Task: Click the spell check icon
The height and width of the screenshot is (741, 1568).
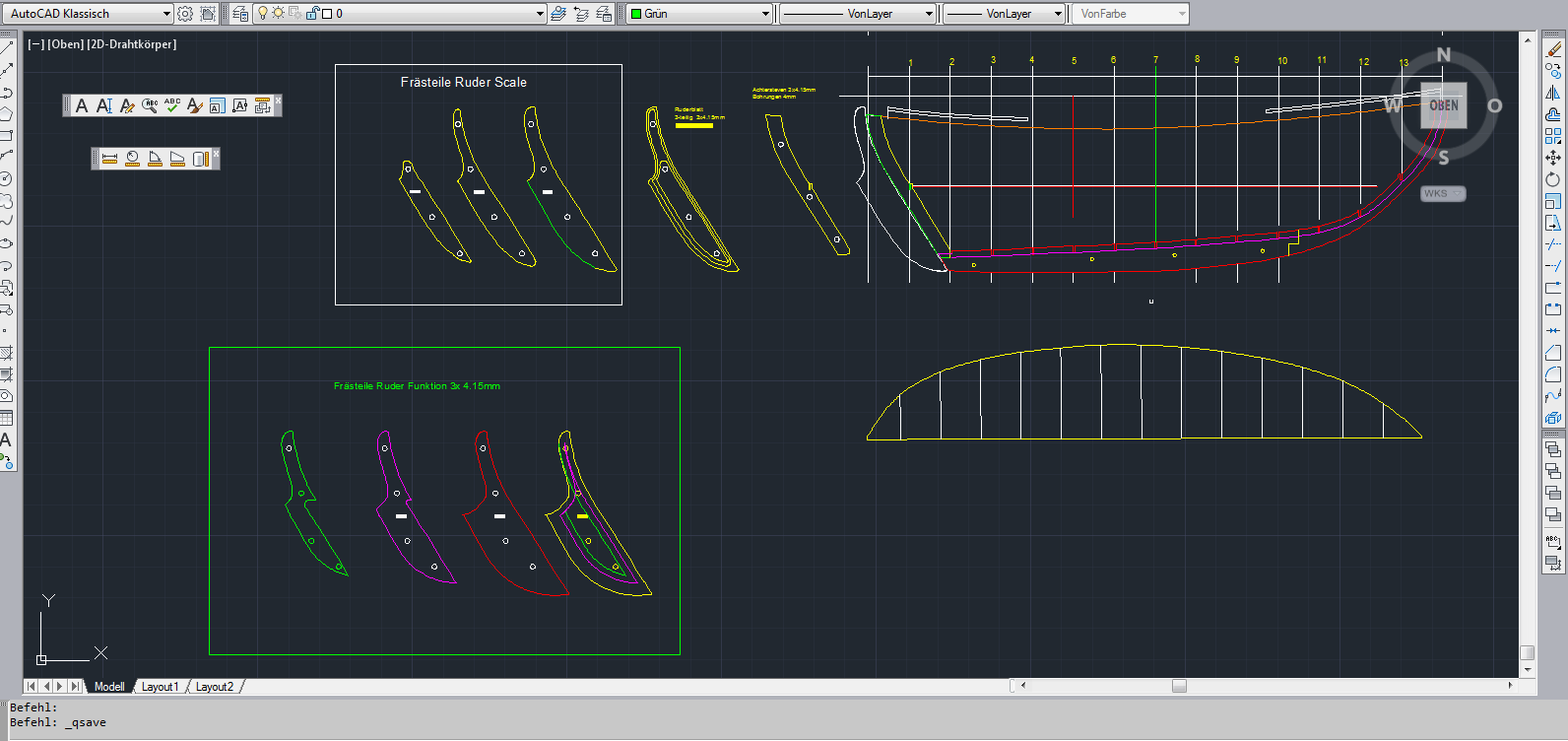Action: click(172, 105)
